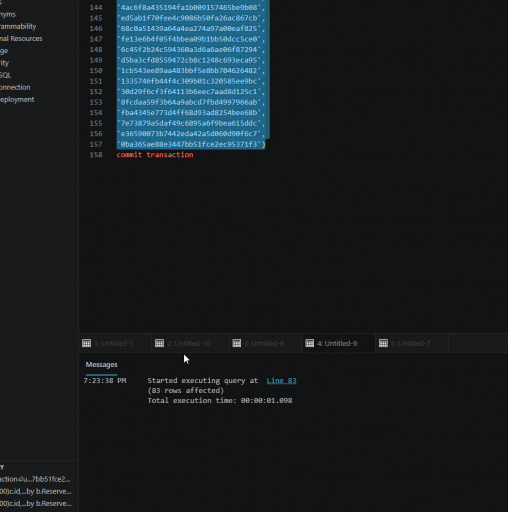Activate the 4: Untitled-9 results tab
Image resolution: width=508 pixels, height=512 pixels.
[339, 343]
